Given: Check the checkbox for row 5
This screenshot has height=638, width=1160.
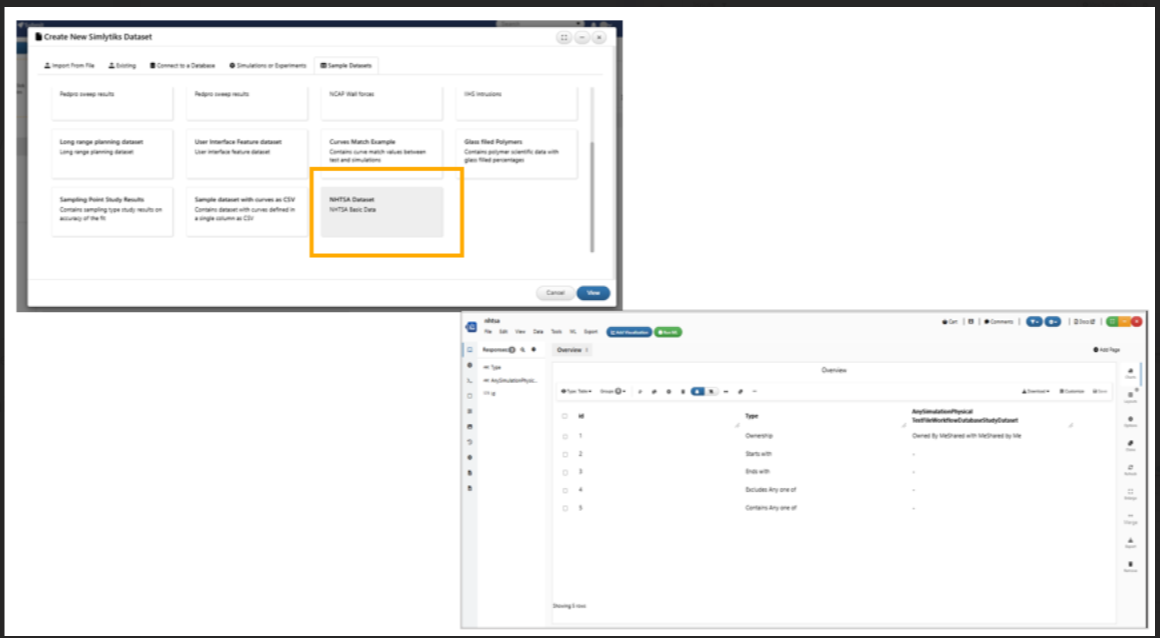Looking at the screenshot, I should [565, 508].
